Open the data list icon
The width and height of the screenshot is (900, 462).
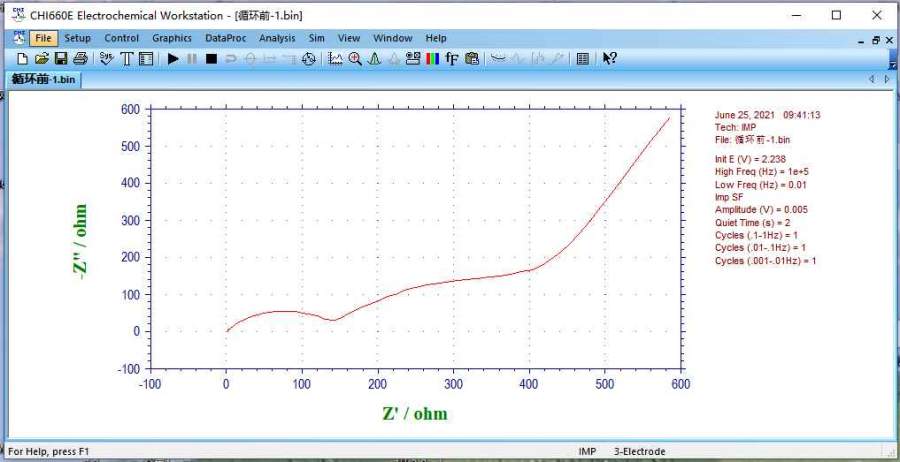coord(583,59)
